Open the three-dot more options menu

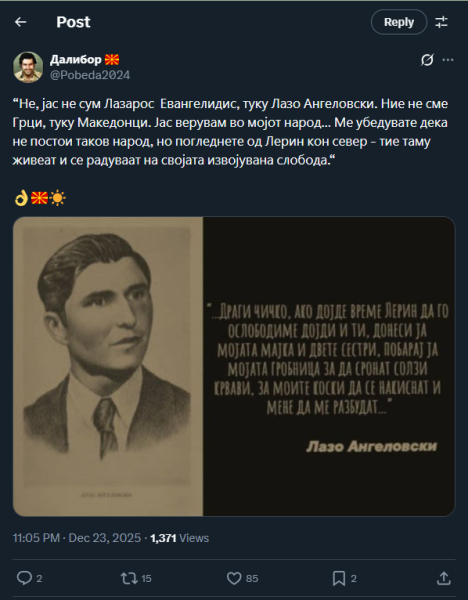(x=448, y=60)
